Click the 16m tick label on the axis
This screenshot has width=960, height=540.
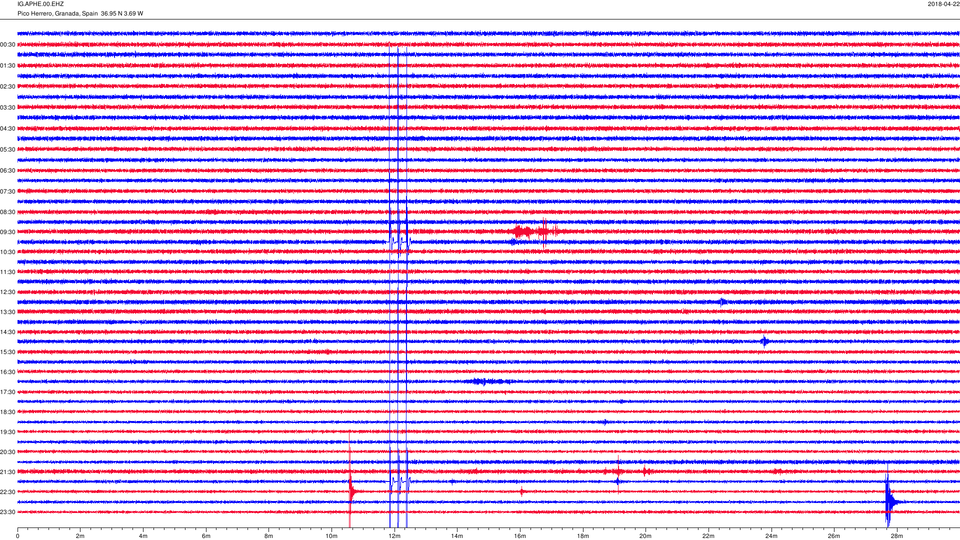click(520, 536)
